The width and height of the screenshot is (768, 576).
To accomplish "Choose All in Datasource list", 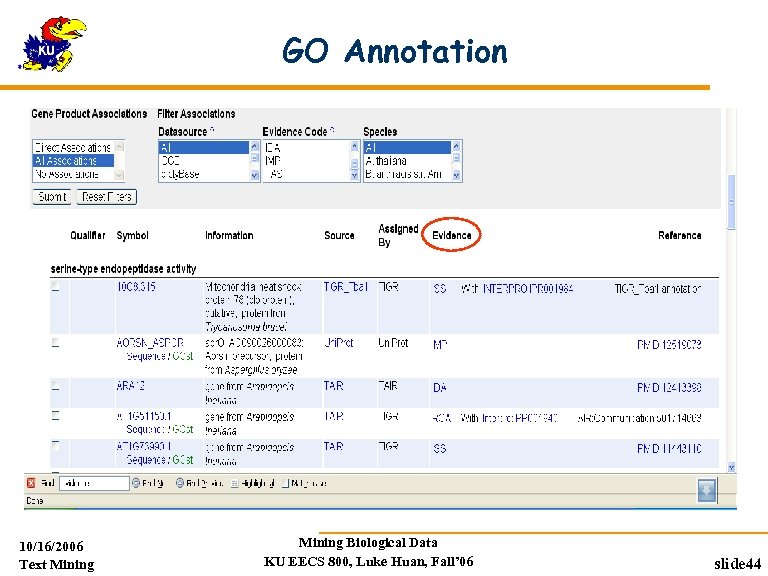I will click(x=204, y=147).
